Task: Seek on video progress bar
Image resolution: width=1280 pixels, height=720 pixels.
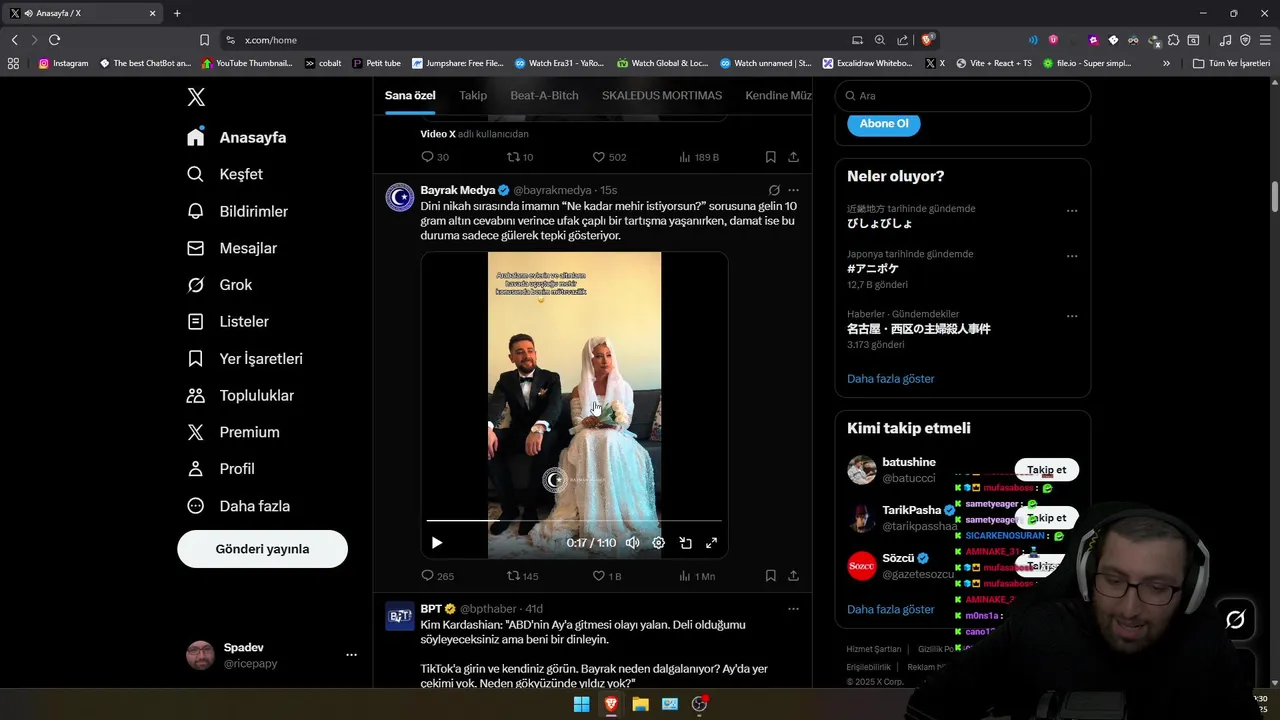Action: pos(574,521)
